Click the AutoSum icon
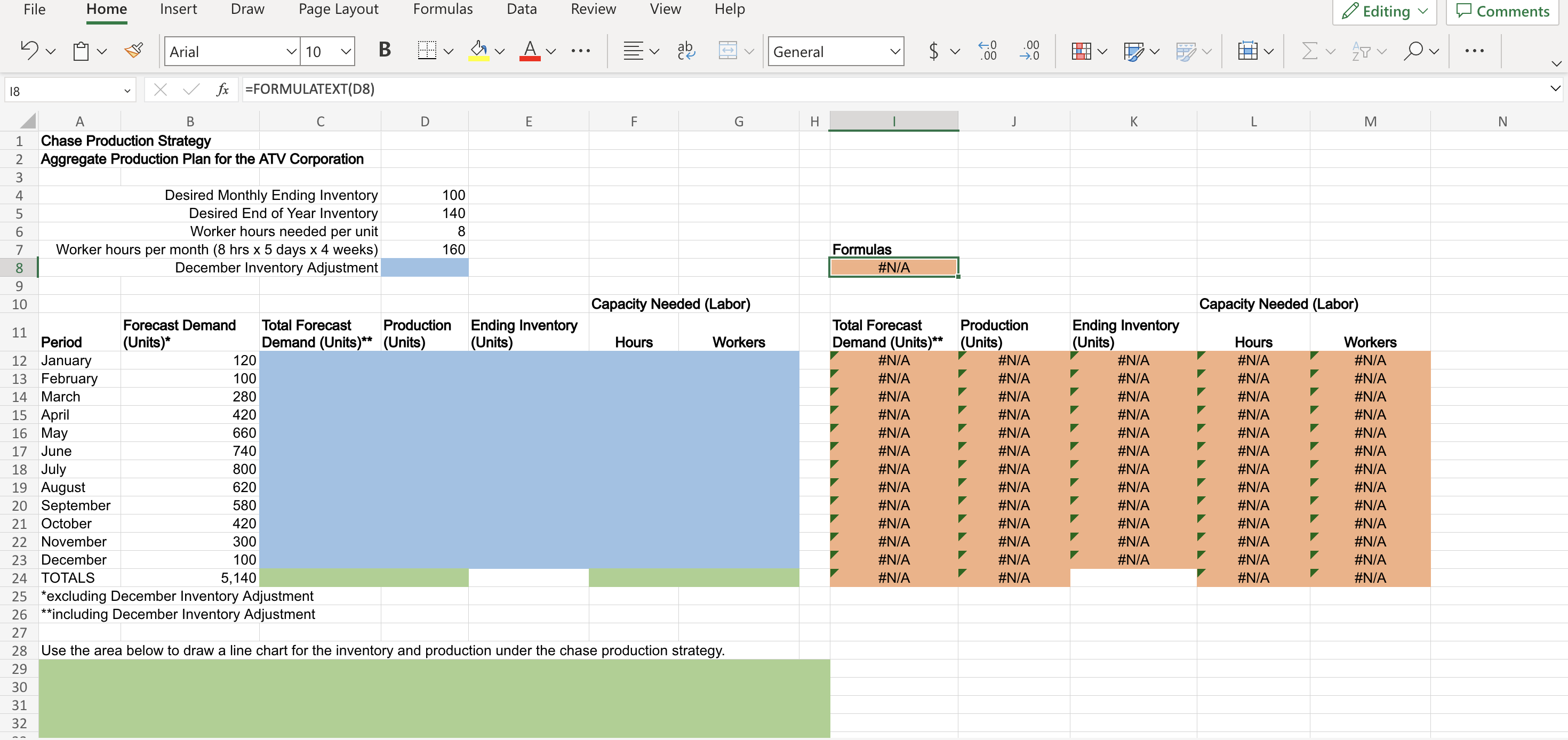Image resolution: width=1568 pixels, height=740 pixels. click(1310, 51)
